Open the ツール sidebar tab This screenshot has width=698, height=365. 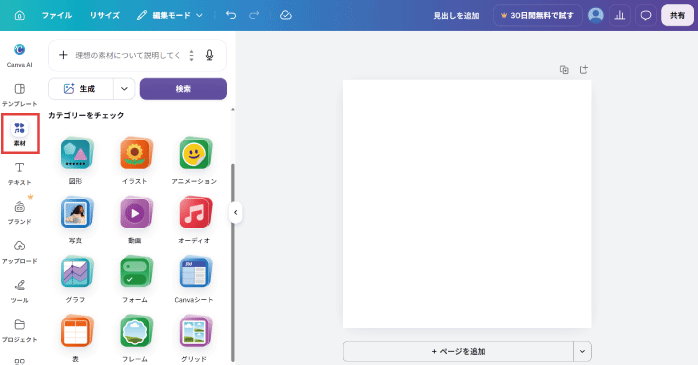(20, 291)
